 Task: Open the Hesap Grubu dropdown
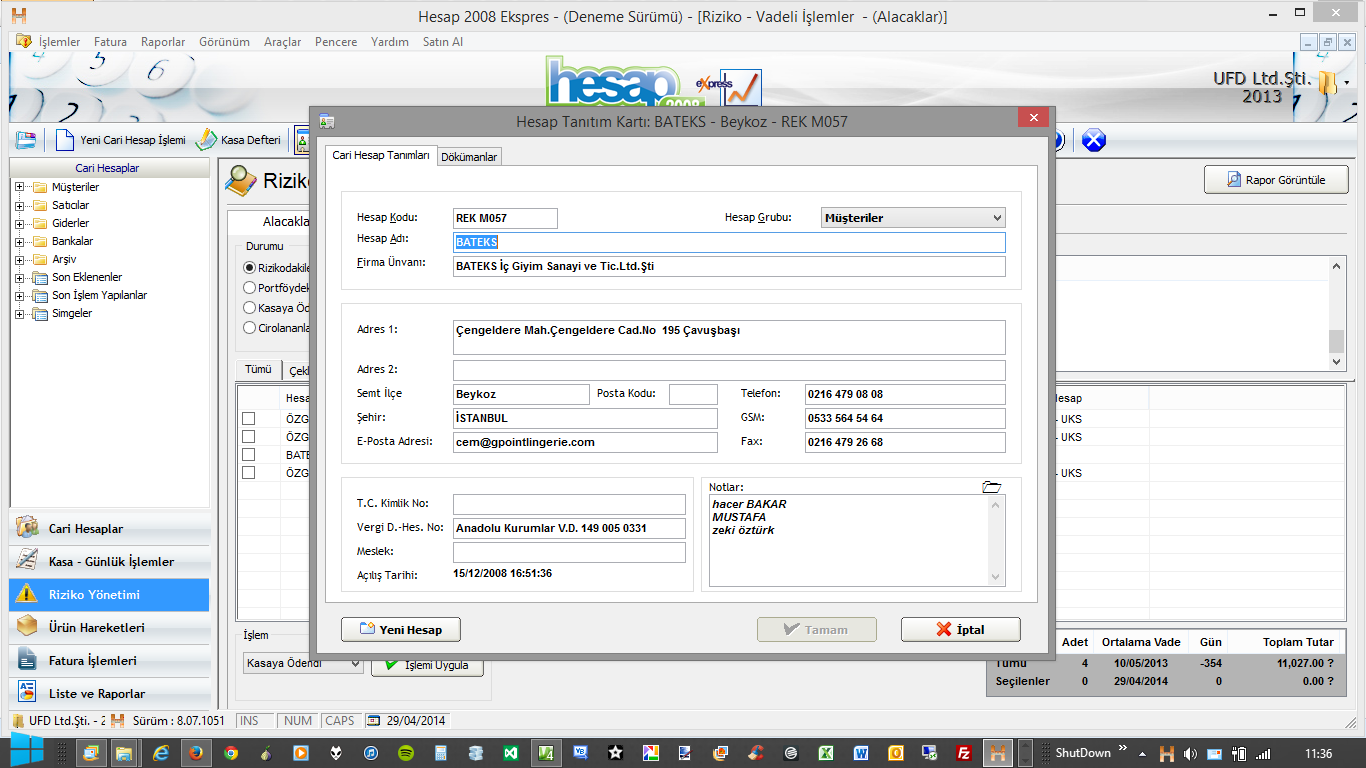click(x=913, y=218)
